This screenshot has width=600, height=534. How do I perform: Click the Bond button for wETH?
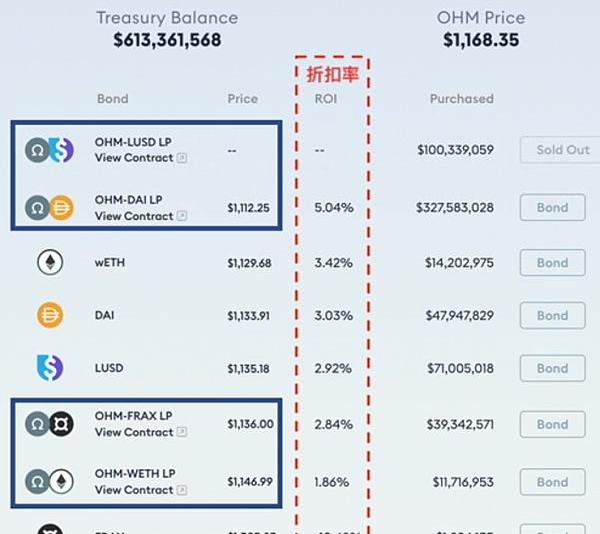(553, 263)
